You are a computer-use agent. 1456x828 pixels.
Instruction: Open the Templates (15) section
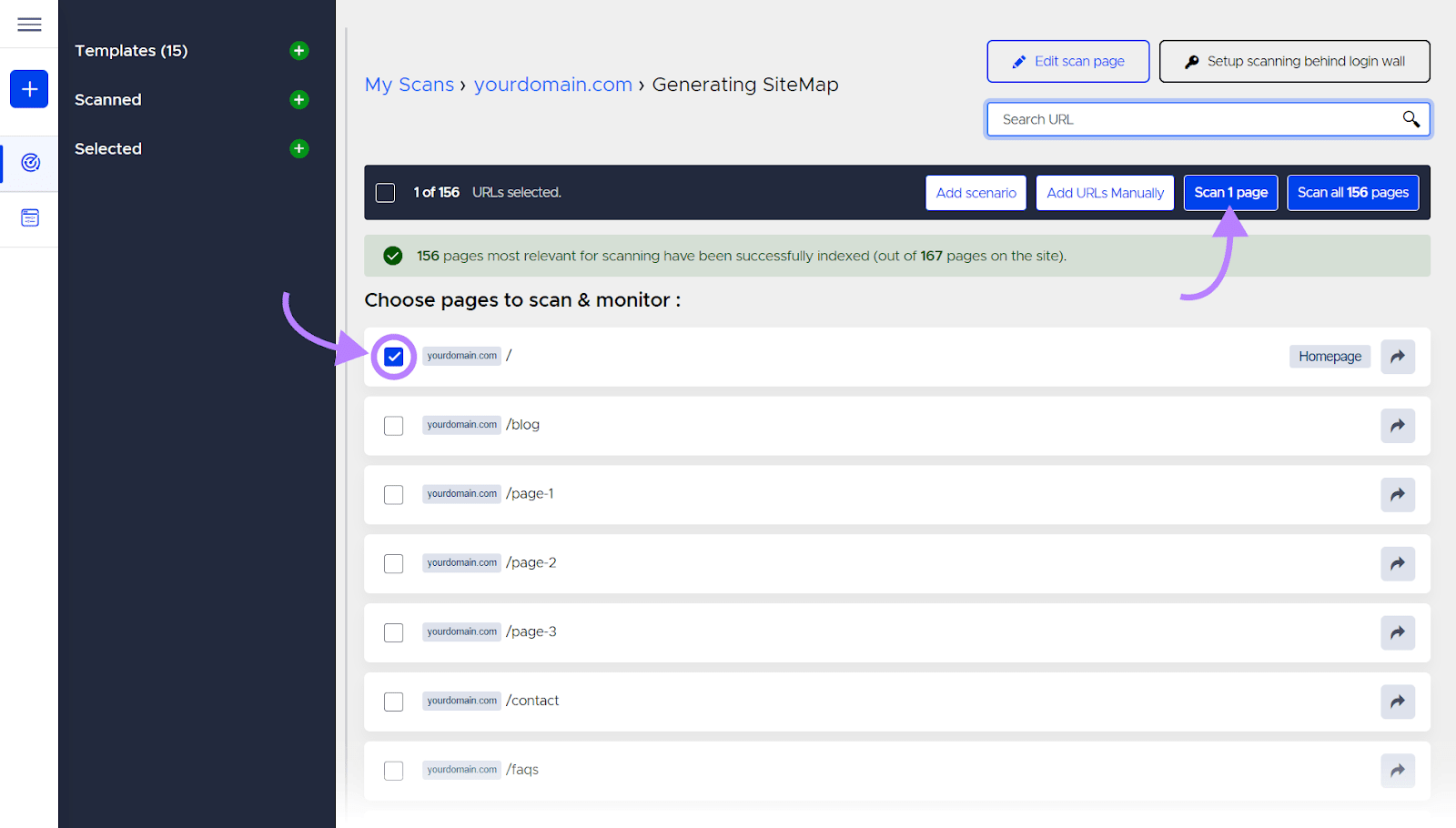click(x=131, y=50)
